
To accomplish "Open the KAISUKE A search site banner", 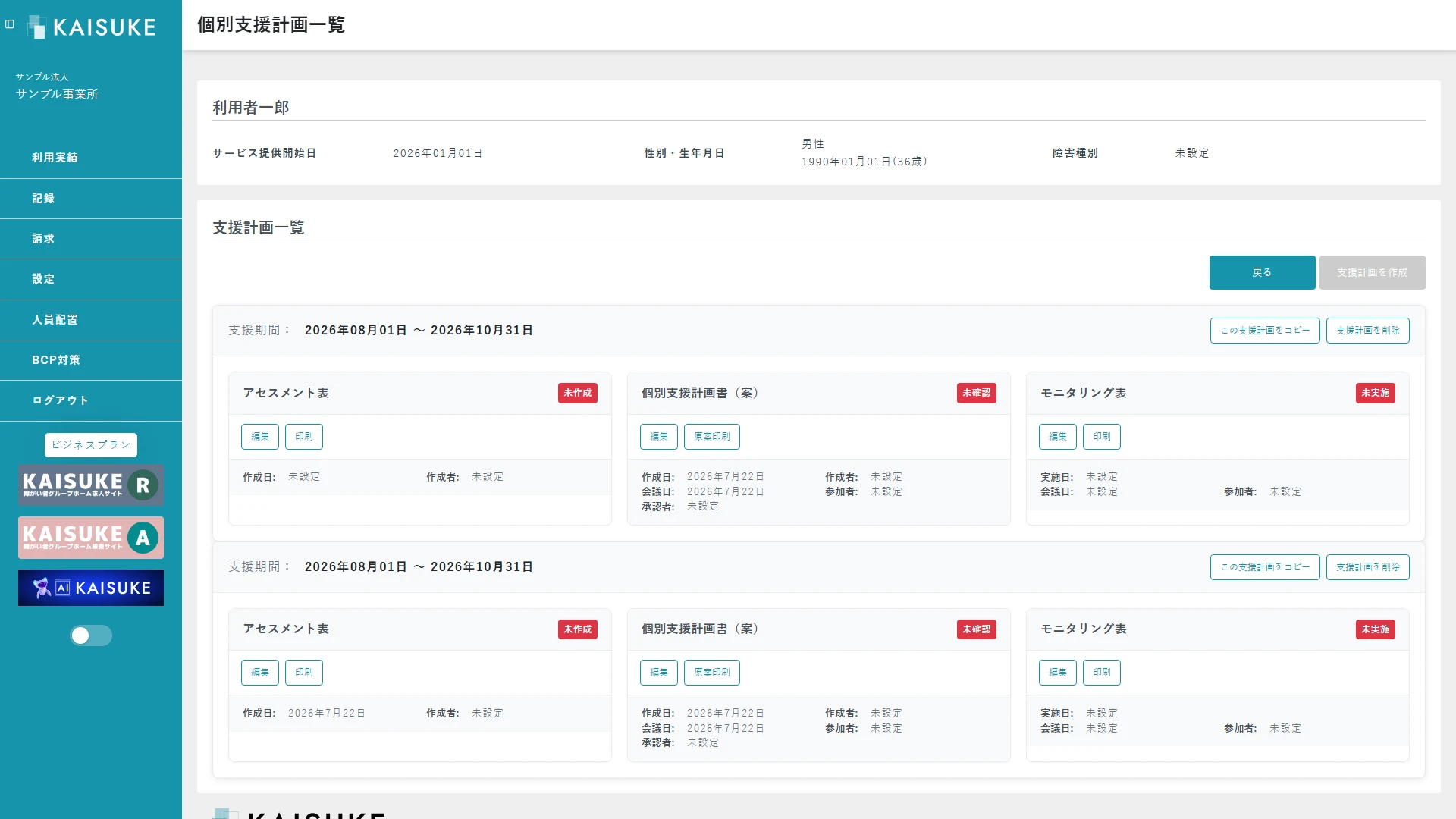I will click(x=91, y=538).
